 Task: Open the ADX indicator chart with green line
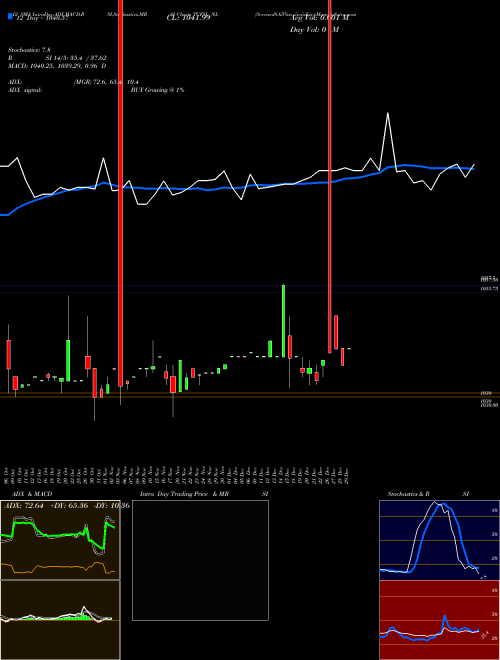(60, 540)
